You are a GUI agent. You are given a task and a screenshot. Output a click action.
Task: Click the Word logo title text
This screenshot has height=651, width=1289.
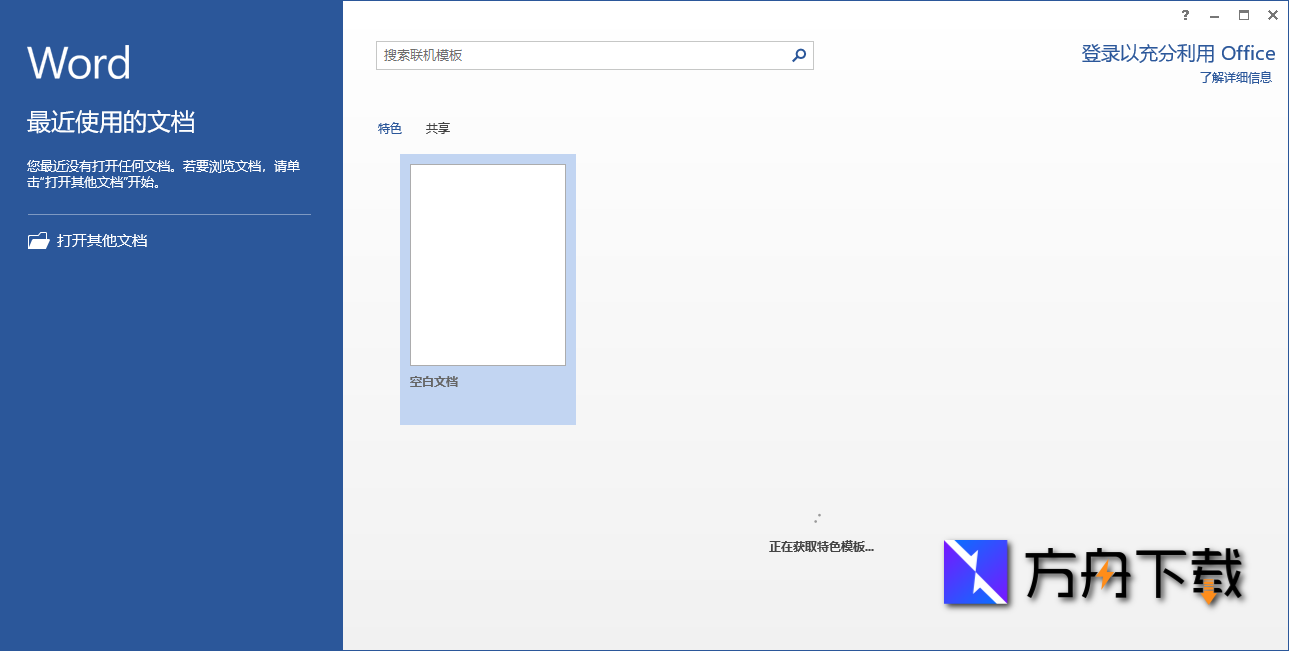79,62
